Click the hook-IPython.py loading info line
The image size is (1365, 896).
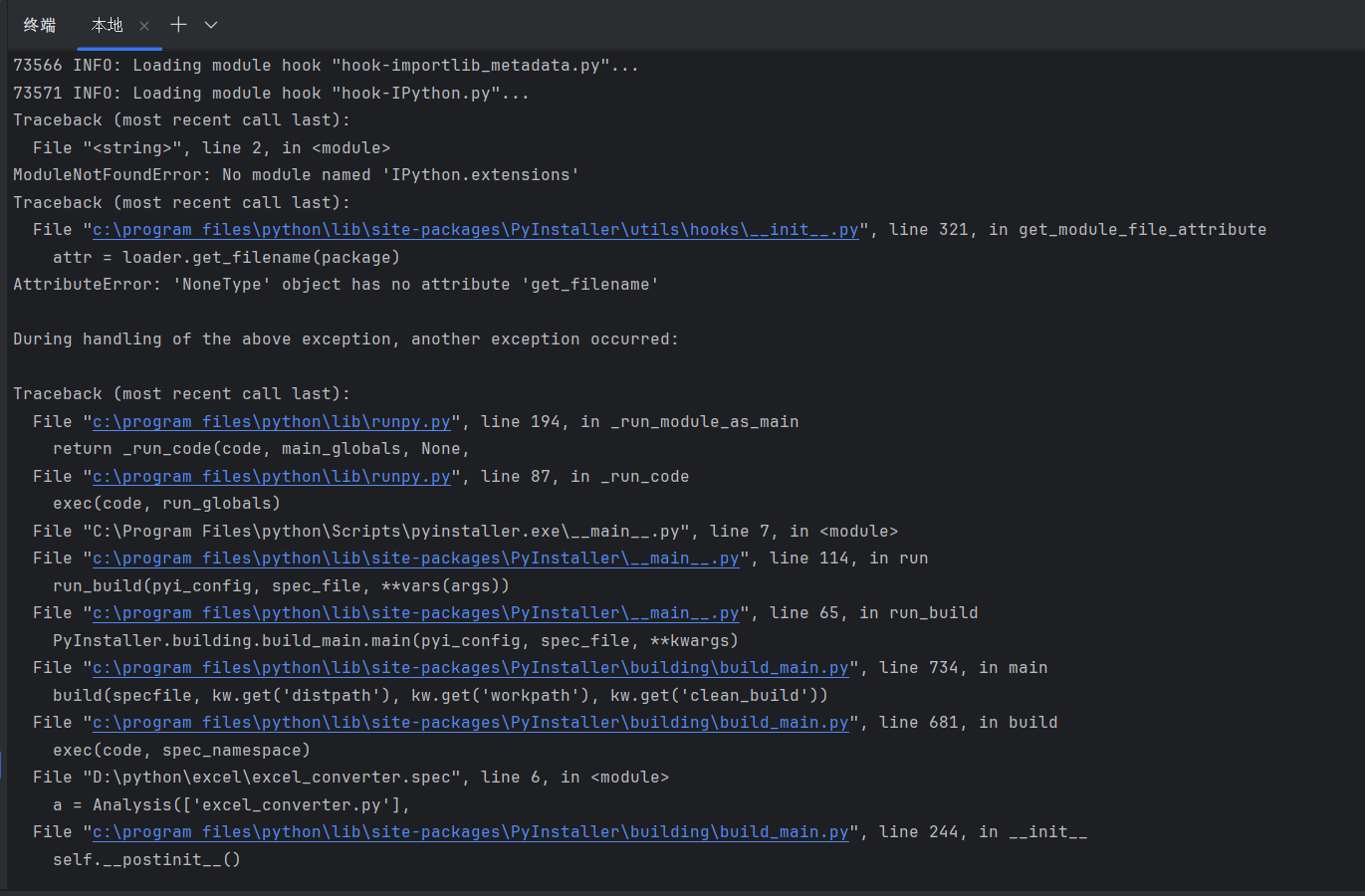(271, 94)
